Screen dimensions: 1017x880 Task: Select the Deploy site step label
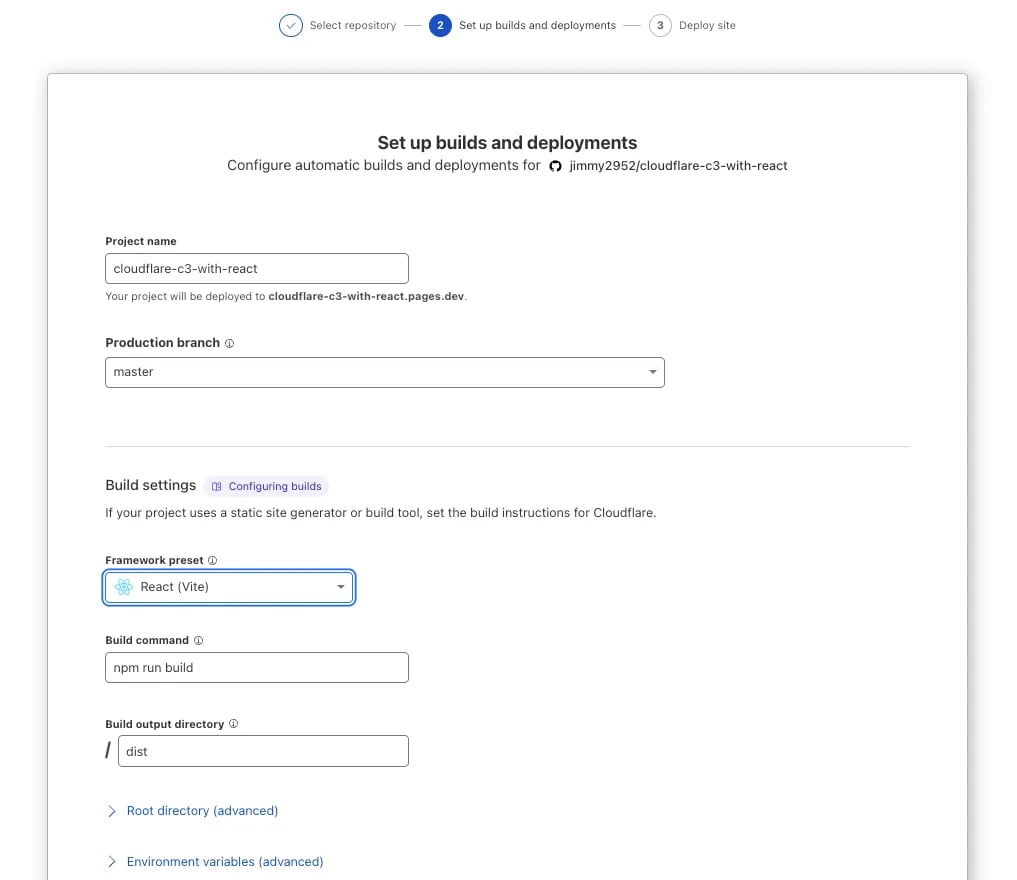tap(705, 25)
